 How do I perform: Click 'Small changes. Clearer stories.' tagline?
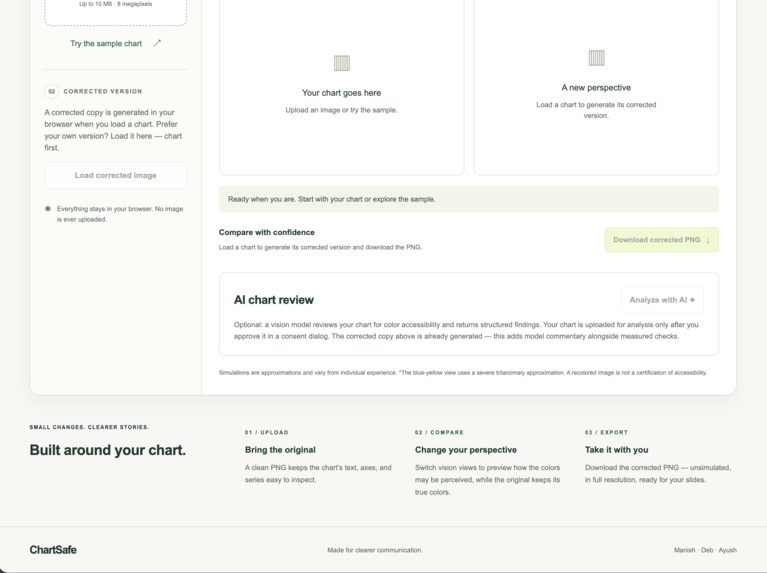tap(90, 427)
